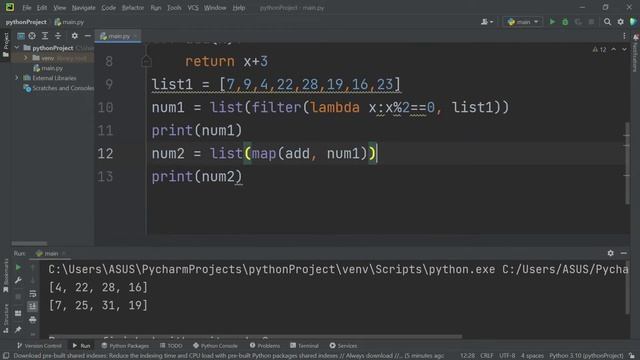Hide the Project panel with minus icon
Image resolution: width=640 pixels, height=360 pixels.
(87, 36)
